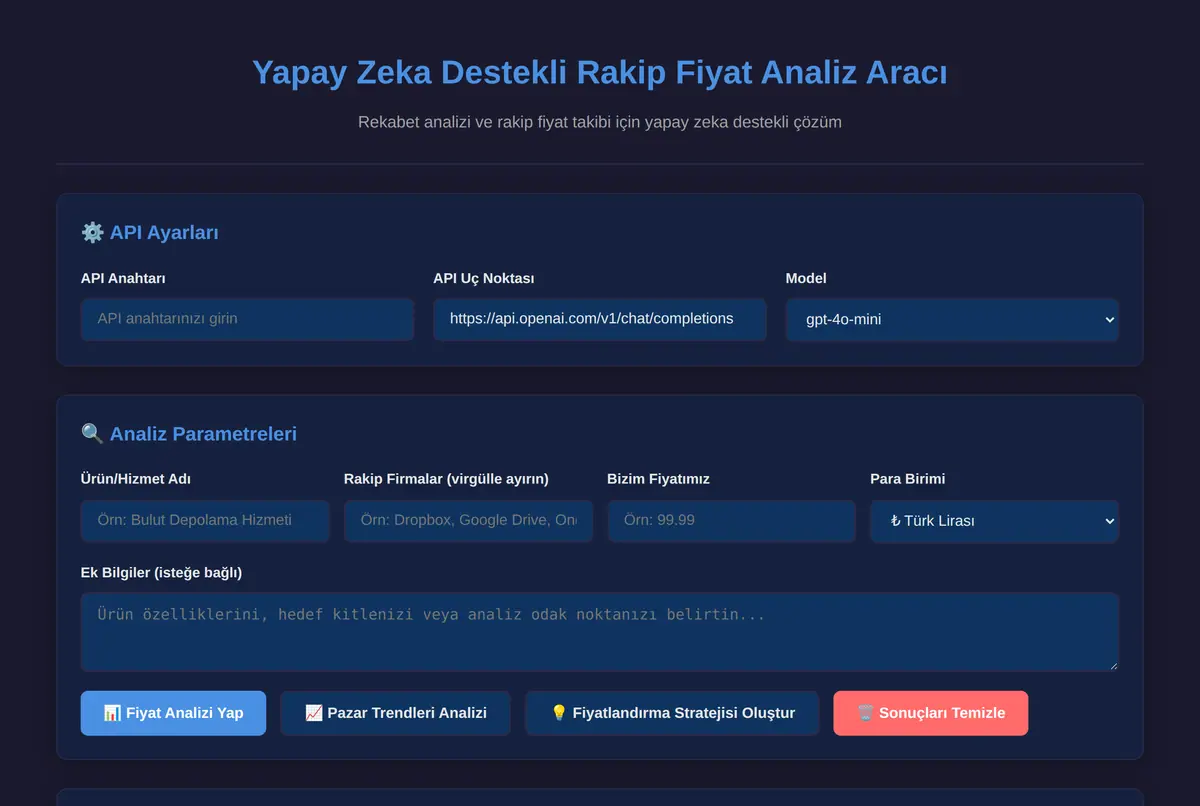Click the Ürün/Hizmet Adı label

click(136, 479)
